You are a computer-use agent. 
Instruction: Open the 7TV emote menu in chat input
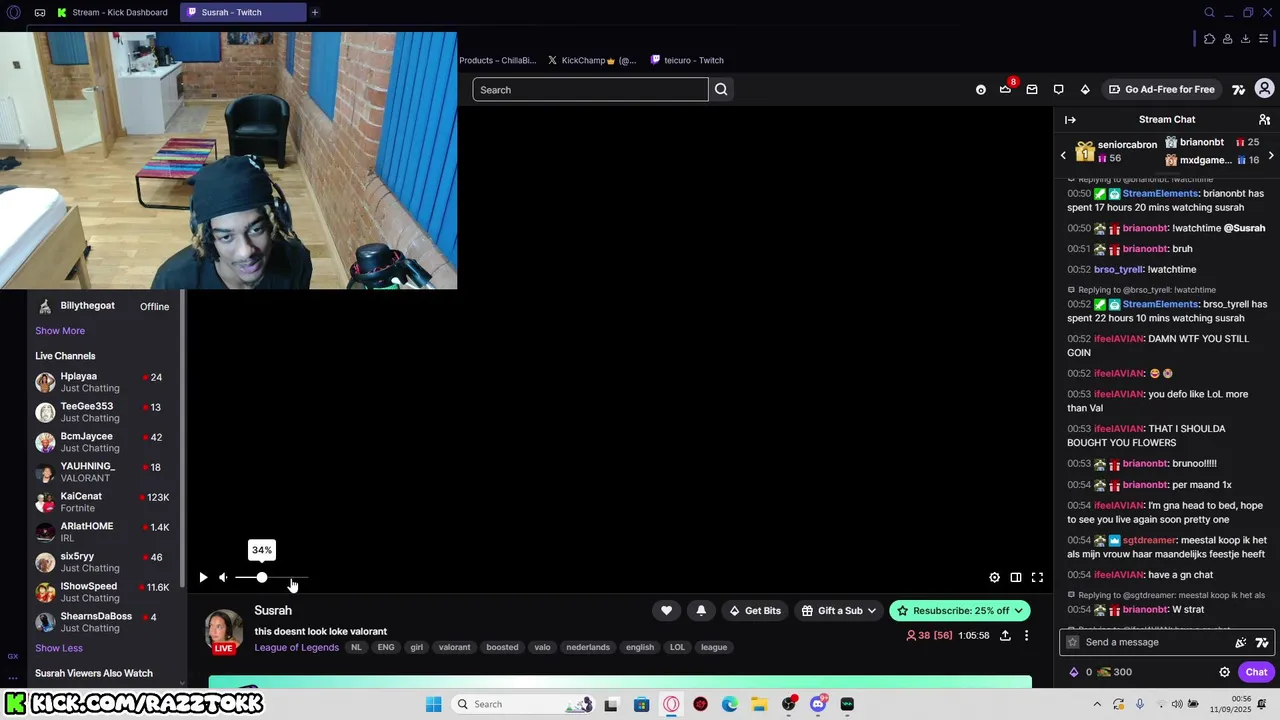[1262, 642]
